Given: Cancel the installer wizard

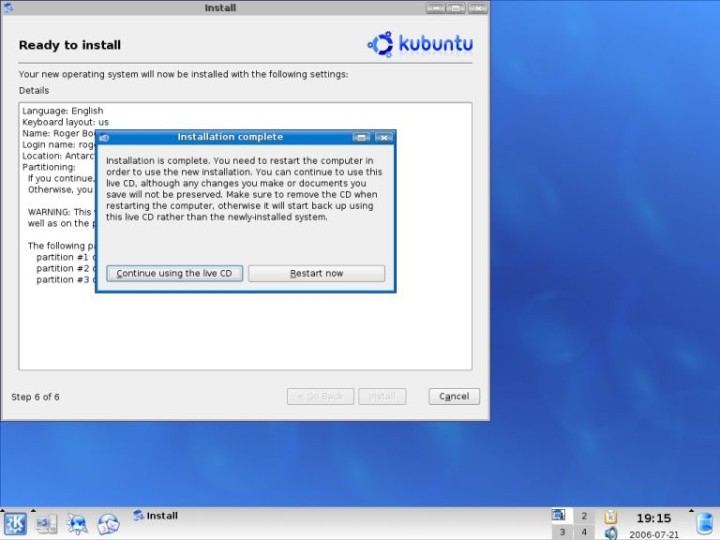Looking at the screenshot, I should coord(454,396).
